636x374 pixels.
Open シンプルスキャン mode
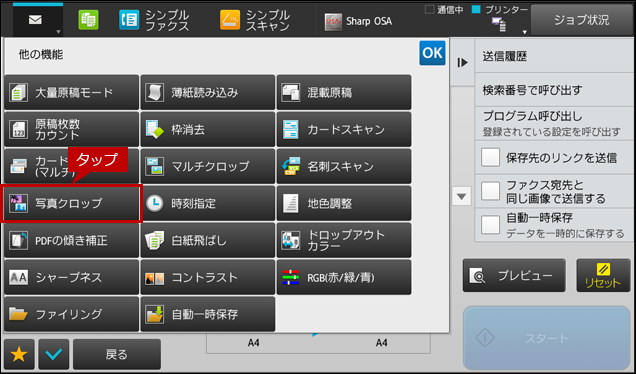coord(255,20)
